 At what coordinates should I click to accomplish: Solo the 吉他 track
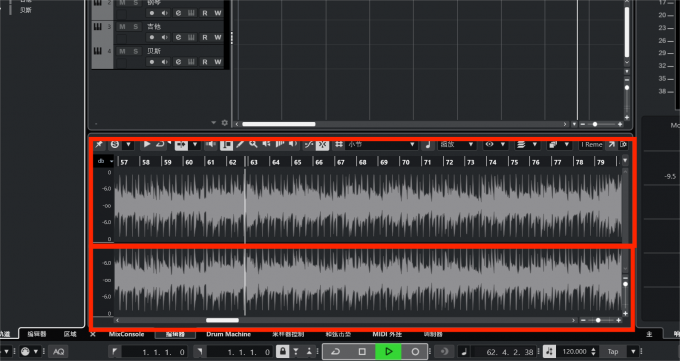point(136,27)
